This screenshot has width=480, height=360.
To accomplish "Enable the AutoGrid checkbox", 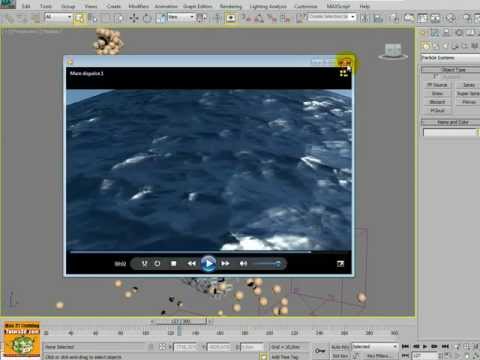I will [x=435, y=77].
